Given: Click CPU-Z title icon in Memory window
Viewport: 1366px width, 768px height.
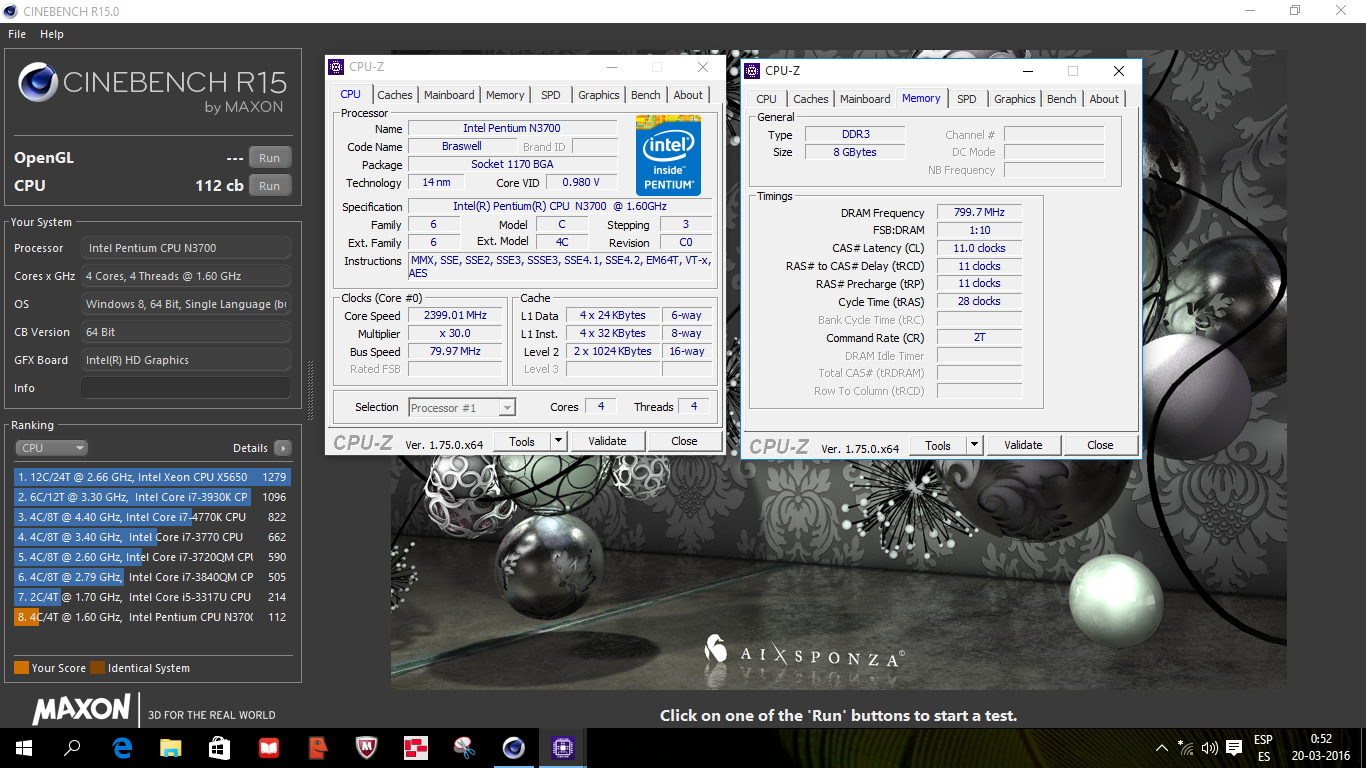Looking at the screenshot, I should coord(752,71).
